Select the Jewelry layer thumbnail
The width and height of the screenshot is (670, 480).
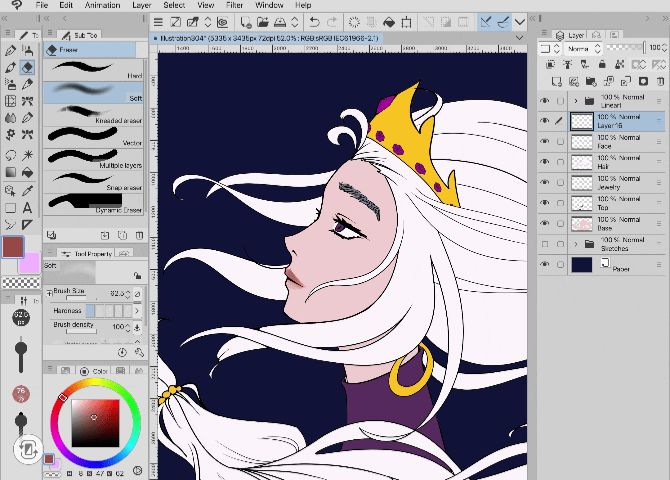point(581,183)
